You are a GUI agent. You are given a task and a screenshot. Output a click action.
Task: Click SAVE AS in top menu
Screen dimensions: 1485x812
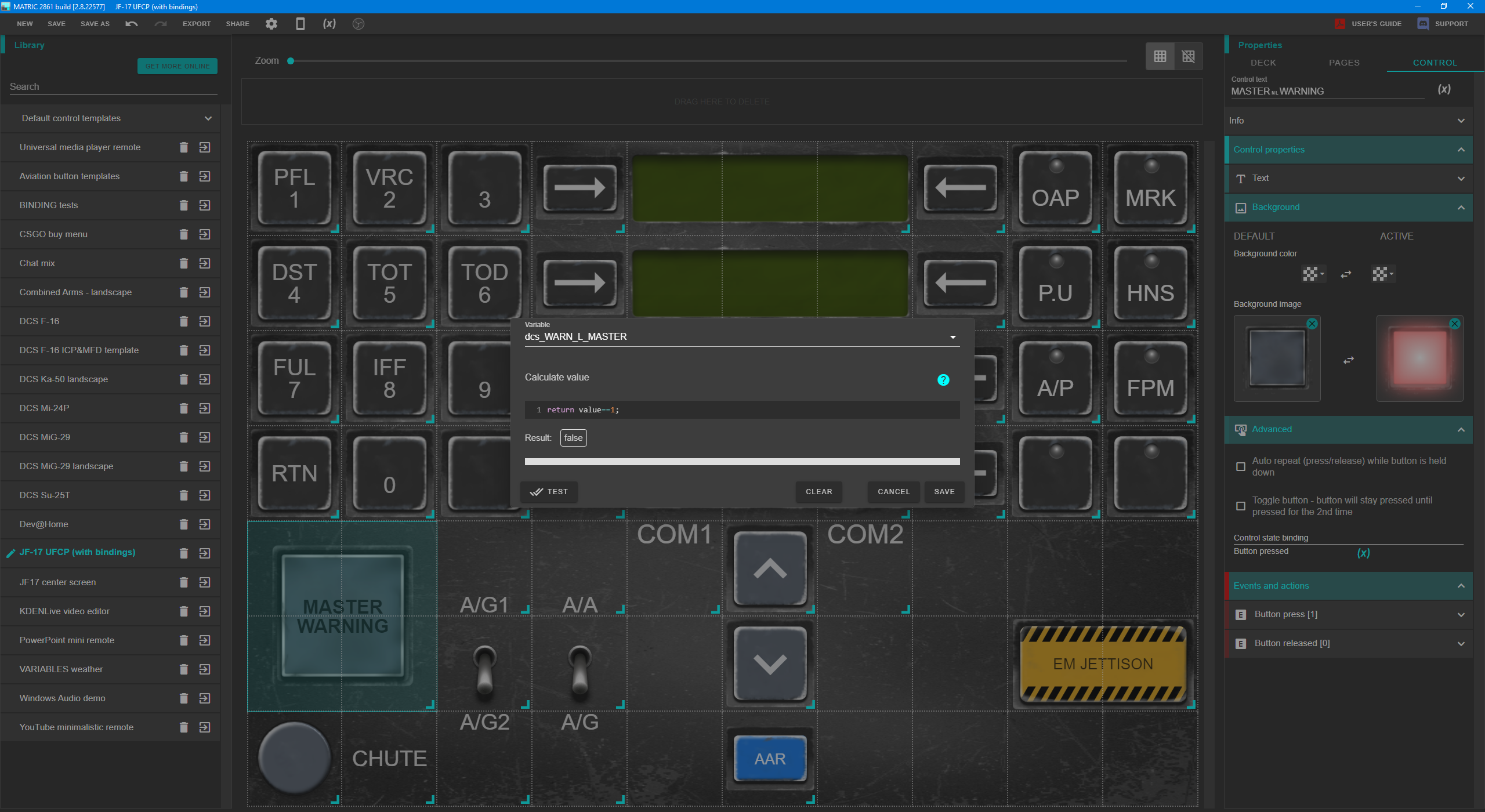pyautogui.click(x=95, y=24)
